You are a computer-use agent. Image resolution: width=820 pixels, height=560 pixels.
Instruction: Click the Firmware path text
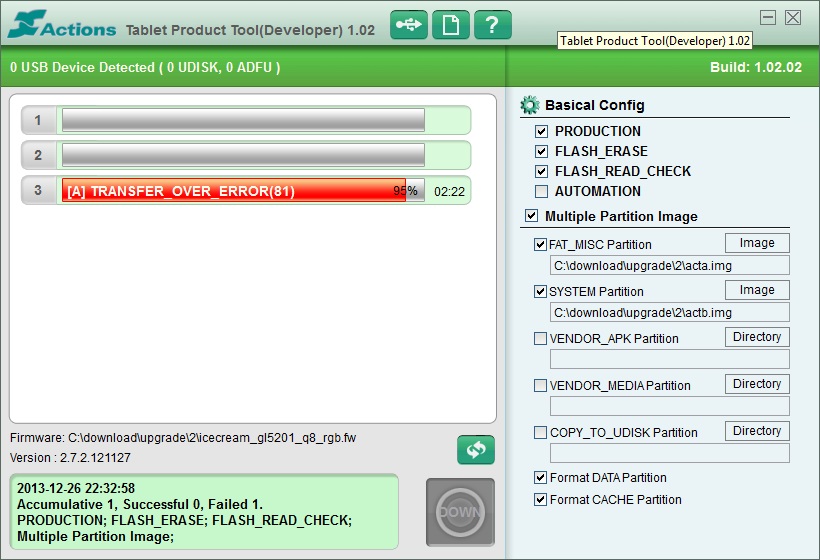(183, 438)
